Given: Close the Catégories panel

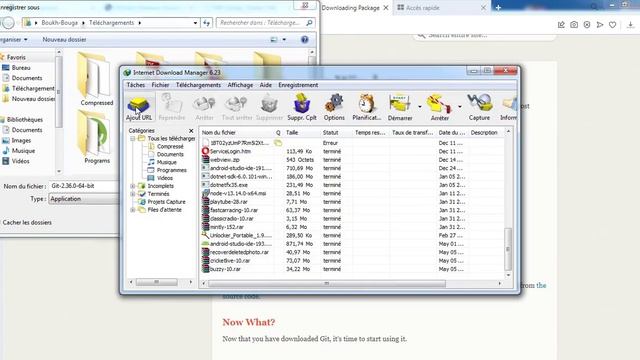Looking at the screenshot, I should (191, 131).
